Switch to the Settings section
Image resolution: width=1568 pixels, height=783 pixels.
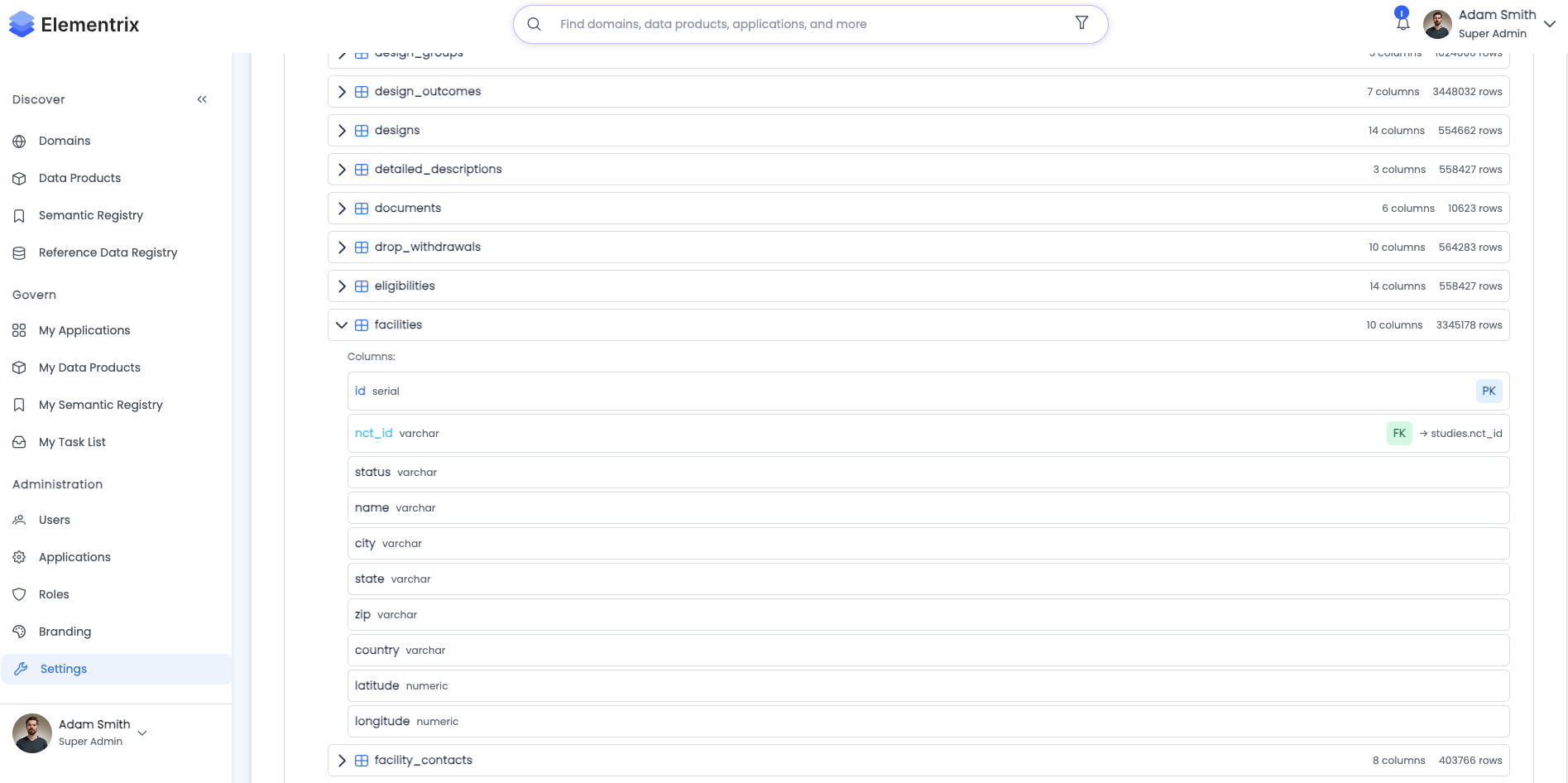(63, 669)
